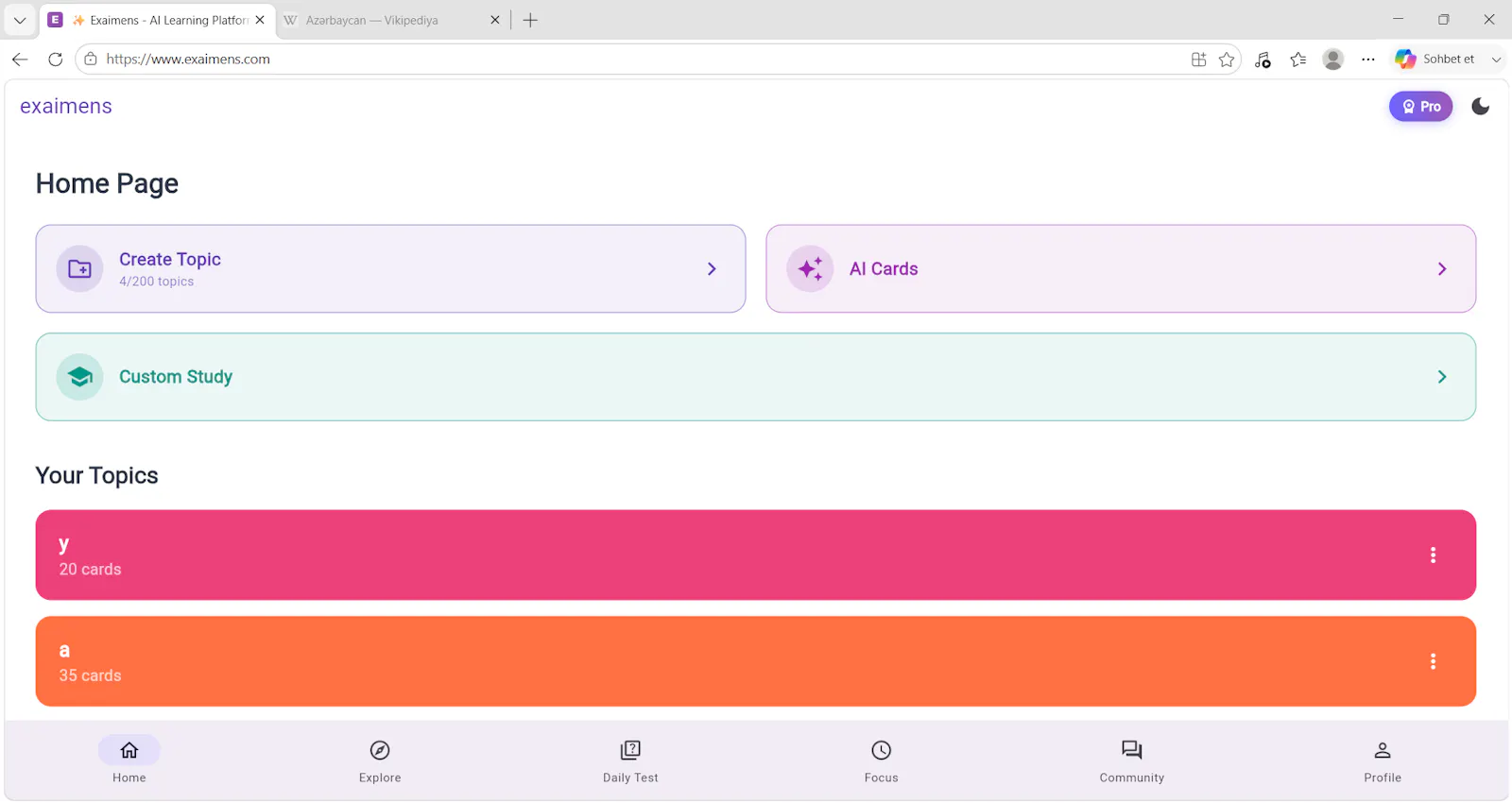Switch to the Explore tab
The width and height of the screenshot is (1512, 803).
tap(380, 760)
